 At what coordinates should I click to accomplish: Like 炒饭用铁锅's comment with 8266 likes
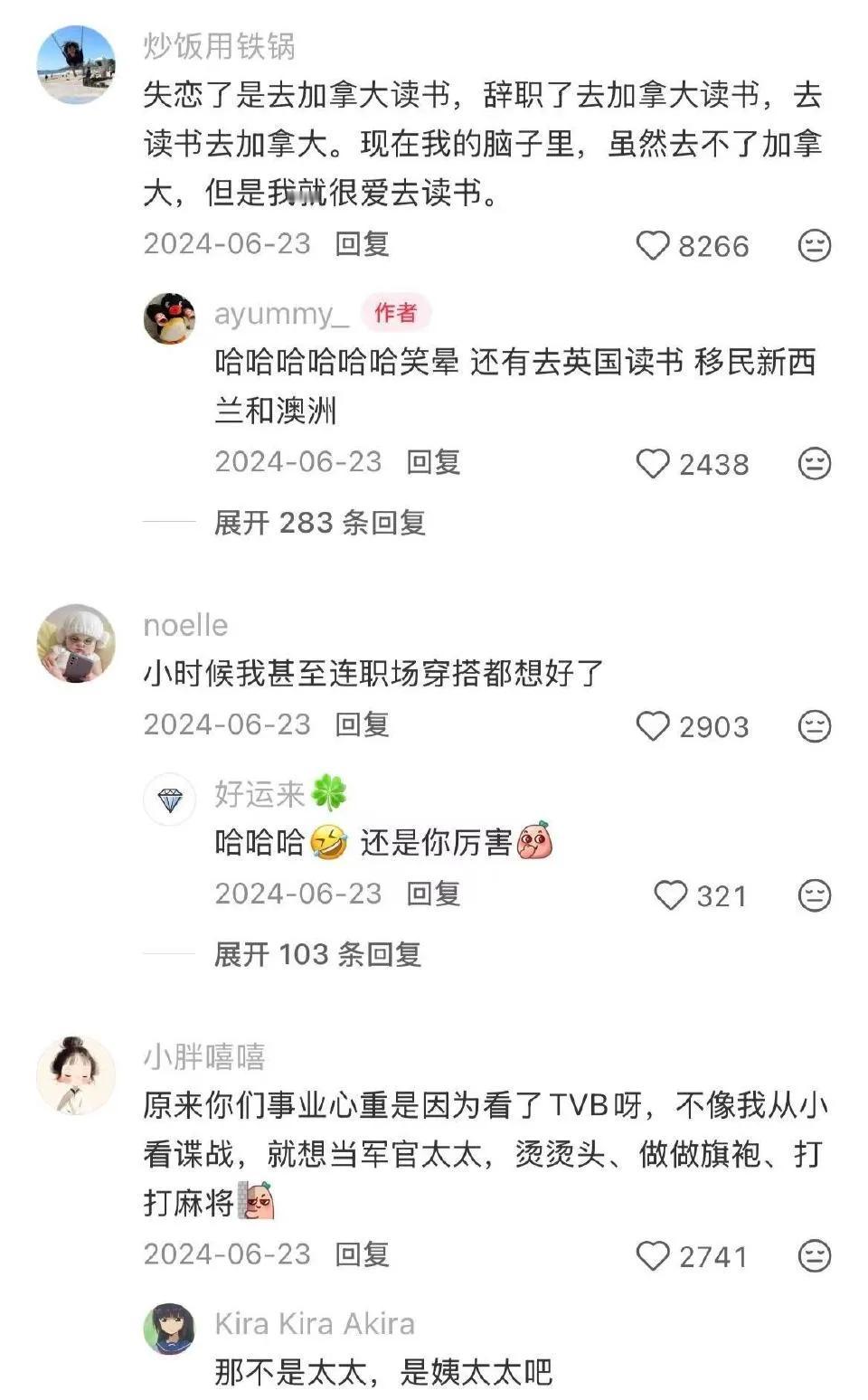[x=652, y=246]
